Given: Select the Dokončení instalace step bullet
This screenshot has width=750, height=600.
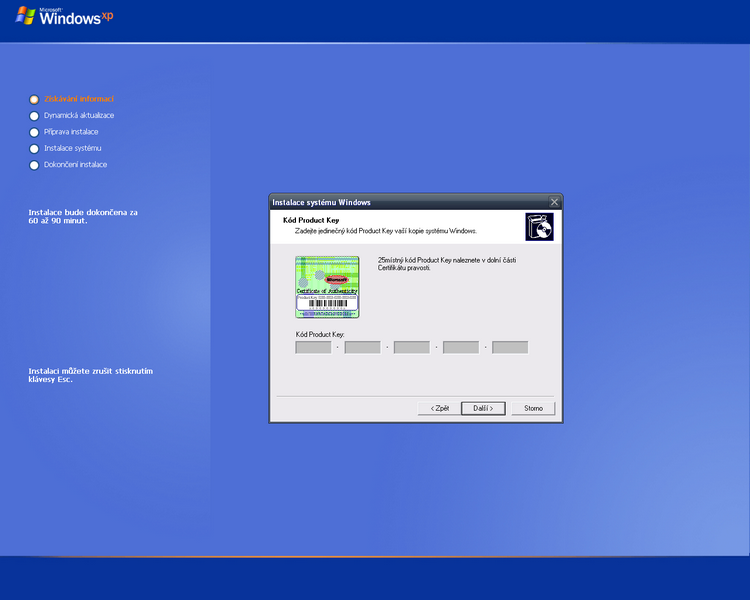Looking at the screenshot, I should click(x=34, y=165).
